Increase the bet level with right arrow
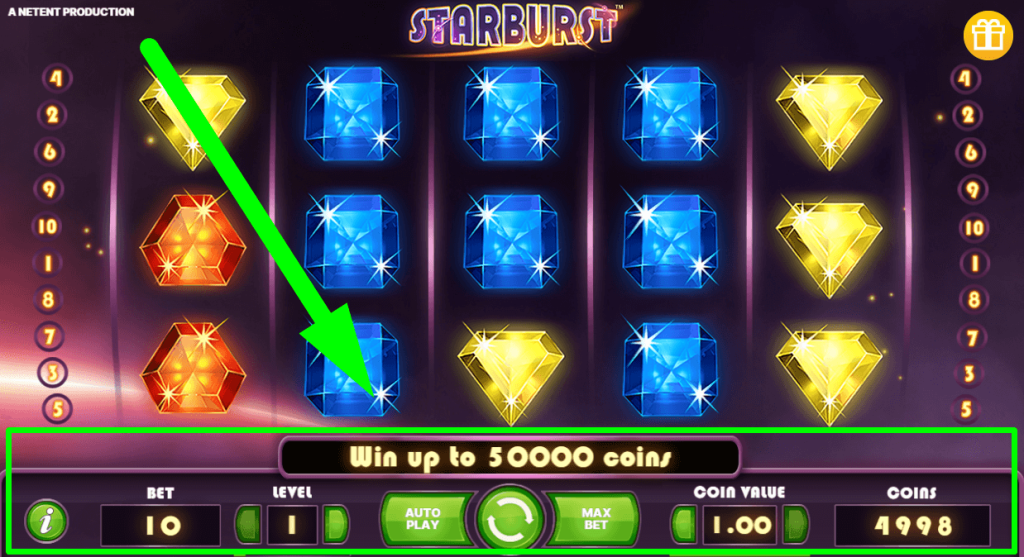Image resolution: width=1024 pixels, height=557 pixels. [336, 524]
